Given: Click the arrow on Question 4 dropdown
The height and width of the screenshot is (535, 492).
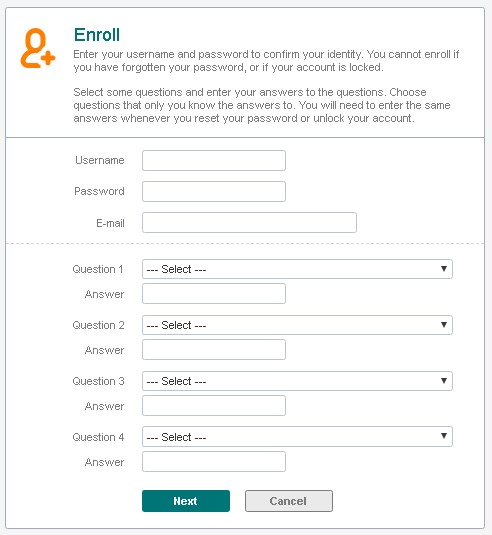Looking at the screenshot, I should [444, 436].
